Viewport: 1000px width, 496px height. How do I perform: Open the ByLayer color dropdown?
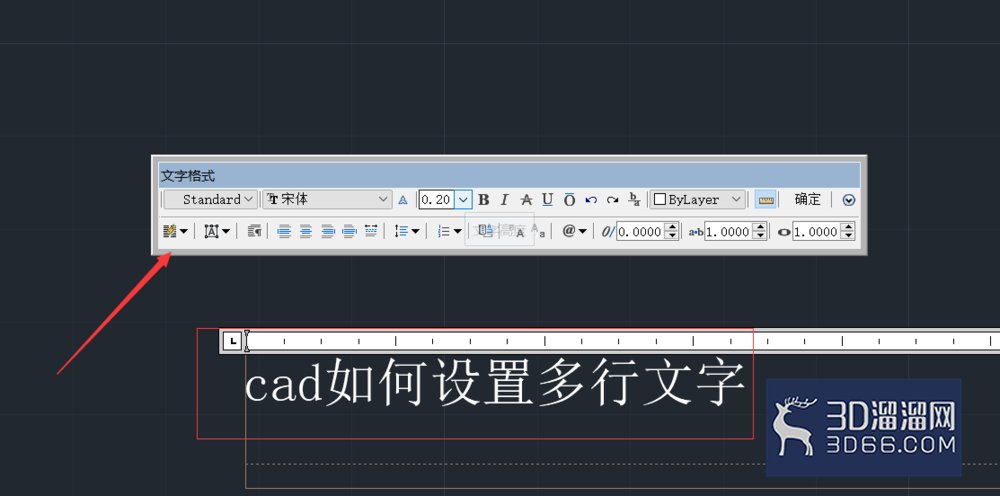point(698,200)
